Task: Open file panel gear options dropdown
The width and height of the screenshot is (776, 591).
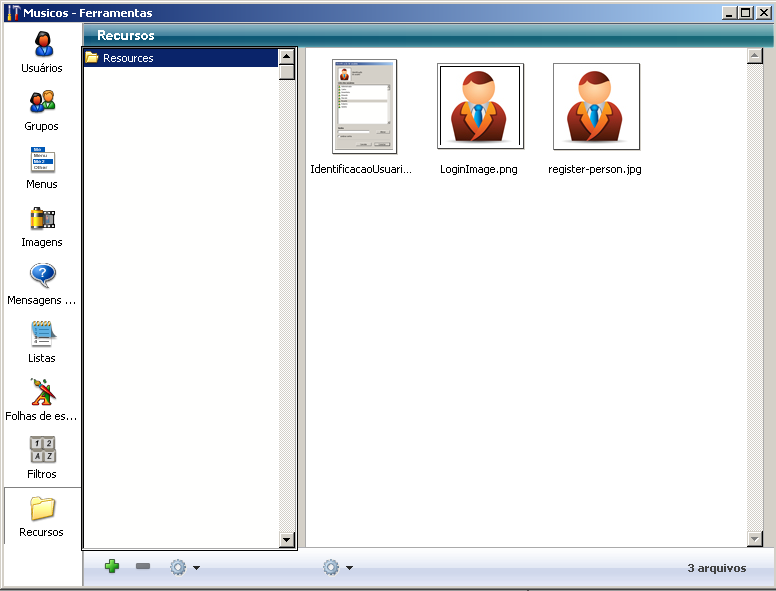Action: [337, 567]
